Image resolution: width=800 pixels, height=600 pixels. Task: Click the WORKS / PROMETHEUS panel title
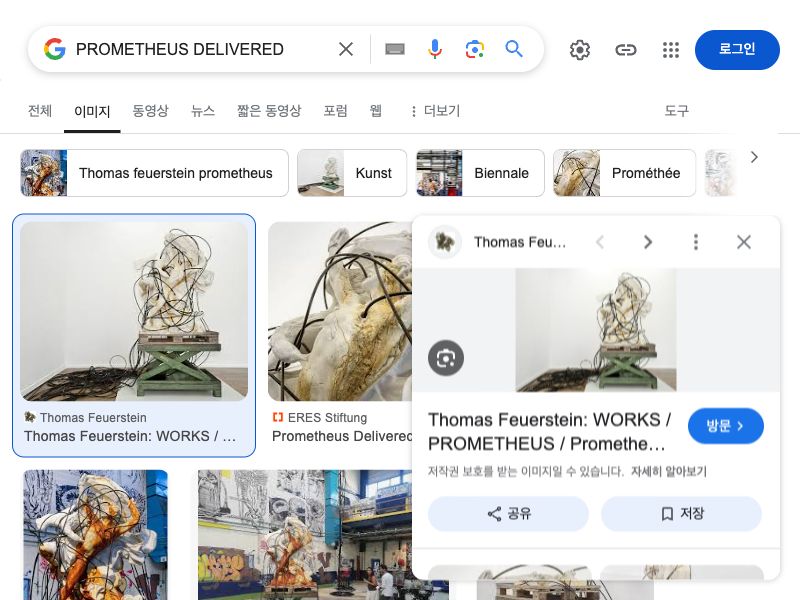tap(550, 432)
